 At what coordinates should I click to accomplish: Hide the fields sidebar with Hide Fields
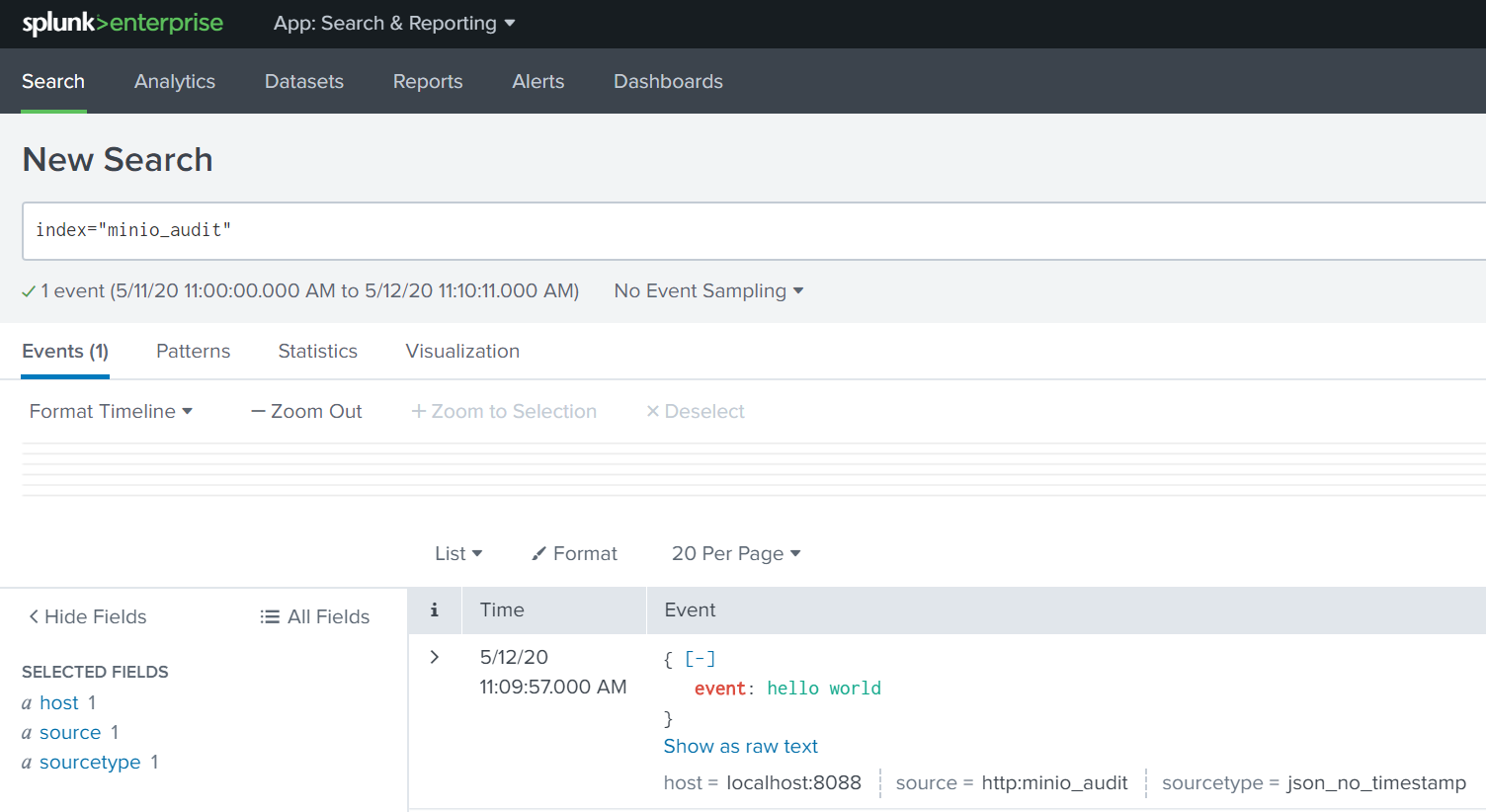(x=87, y=616)
